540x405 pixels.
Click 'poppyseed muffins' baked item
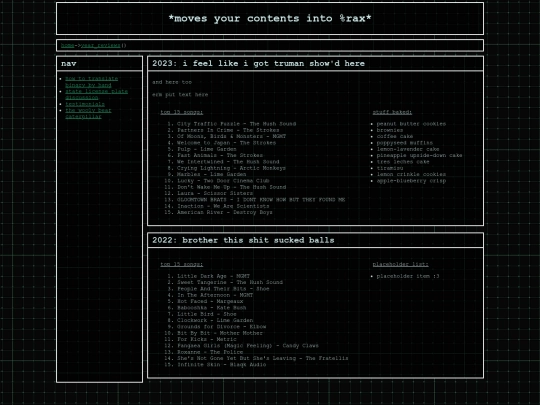click(x=405, y=143)
